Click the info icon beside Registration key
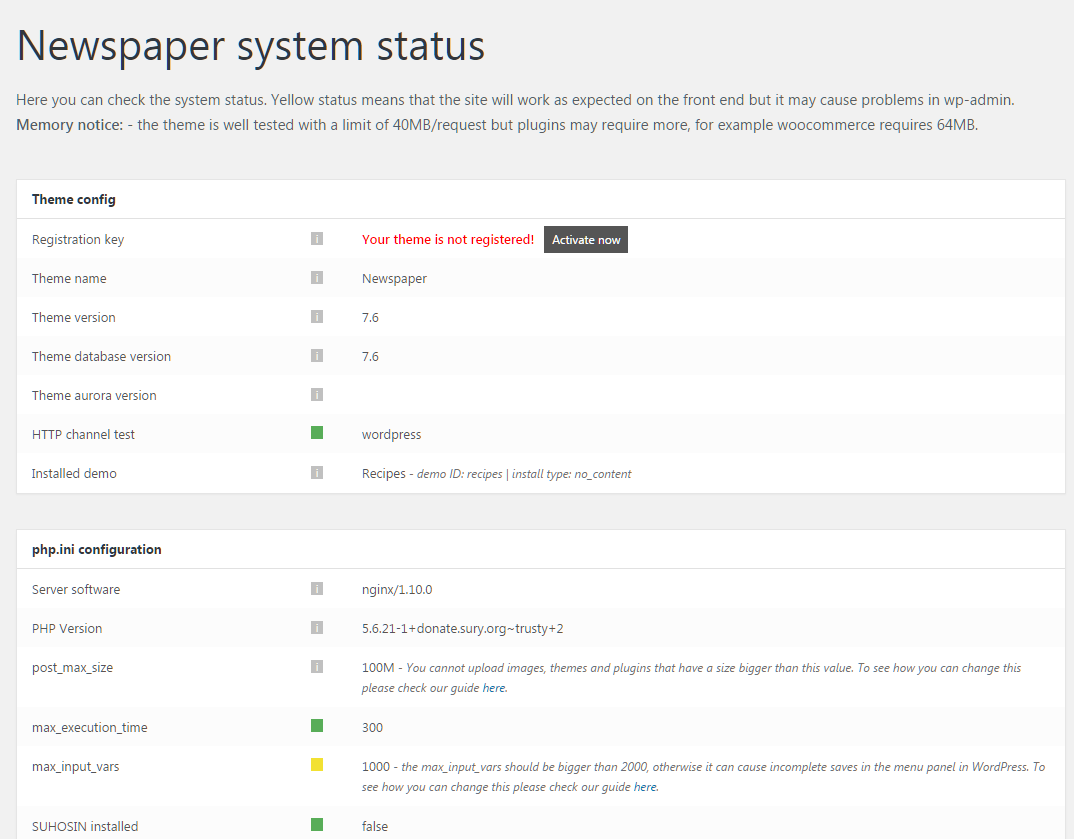The height and width of the screenshot is (839, 1074). click(316, 238)
